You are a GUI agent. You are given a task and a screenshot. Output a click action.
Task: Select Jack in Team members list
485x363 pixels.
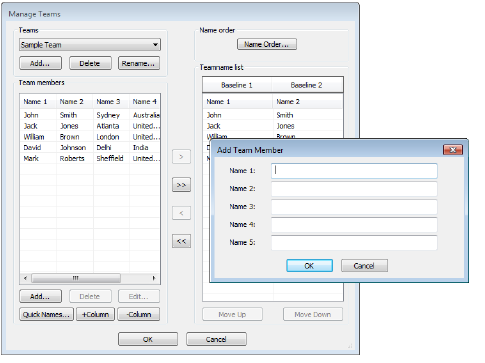[x=30, y=126]
